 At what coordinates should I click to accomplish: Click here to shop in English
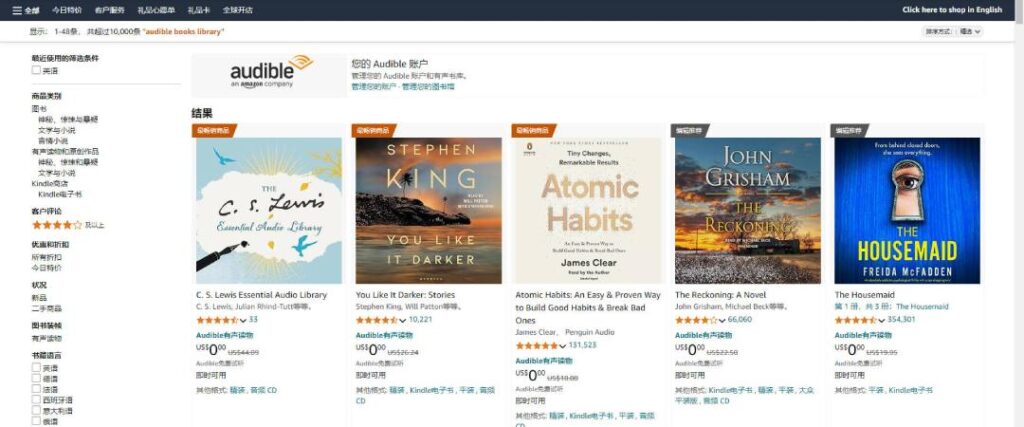(952, 10)
